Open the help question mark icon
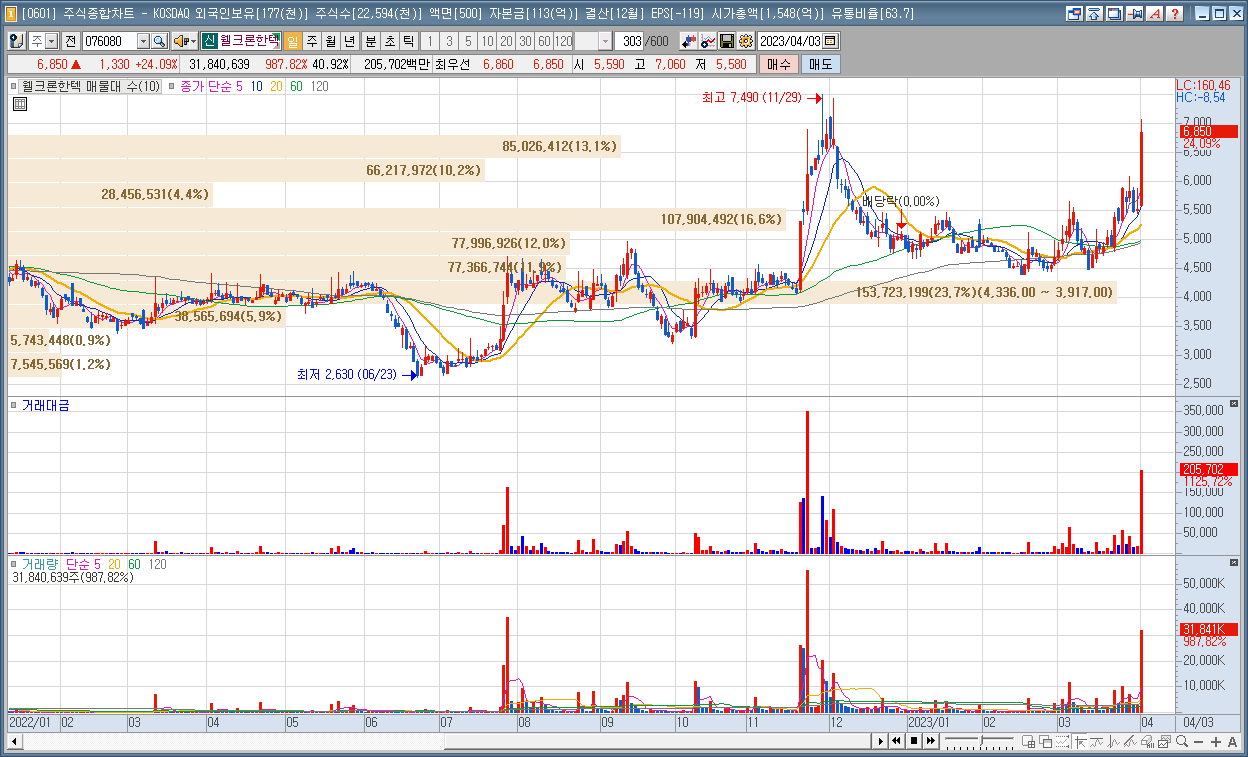Screen dimensions: 1248x757 (1174, 14)
